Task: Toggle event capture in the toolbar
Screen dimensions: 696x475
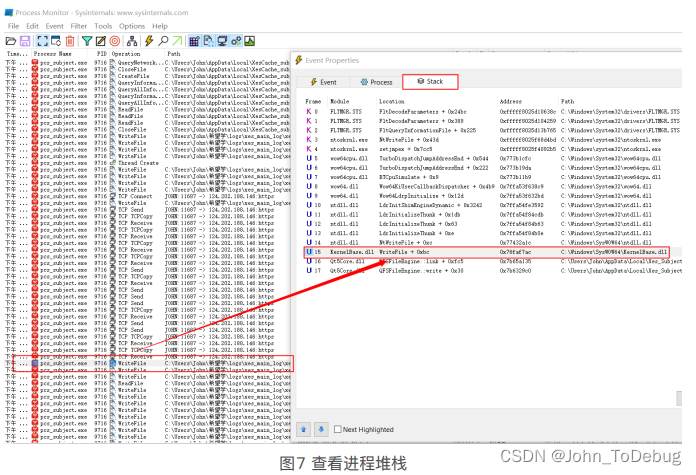Action: click(42, 41)
